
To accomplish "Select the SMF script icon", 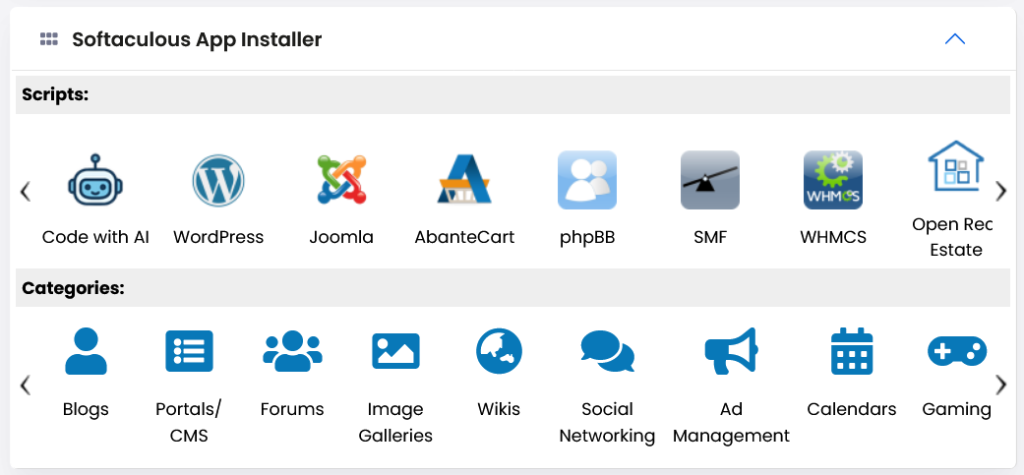I will [710, 180].
